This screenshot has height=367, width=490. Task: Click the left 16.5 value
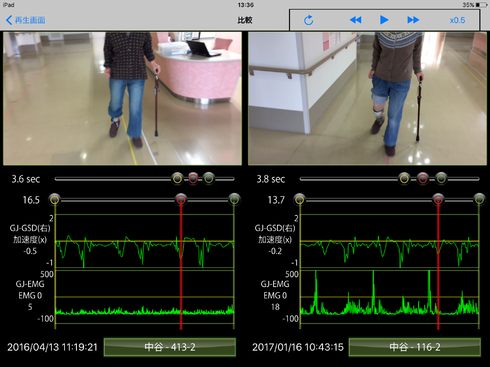pyautogui.click(x=31, y=200)
